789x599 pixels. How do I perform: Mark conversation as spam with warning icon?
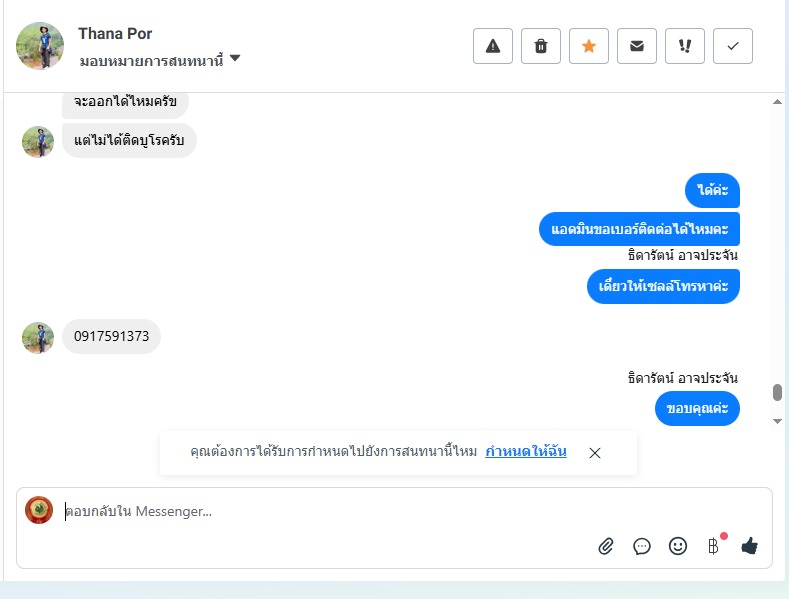click(x=493, y=46)
